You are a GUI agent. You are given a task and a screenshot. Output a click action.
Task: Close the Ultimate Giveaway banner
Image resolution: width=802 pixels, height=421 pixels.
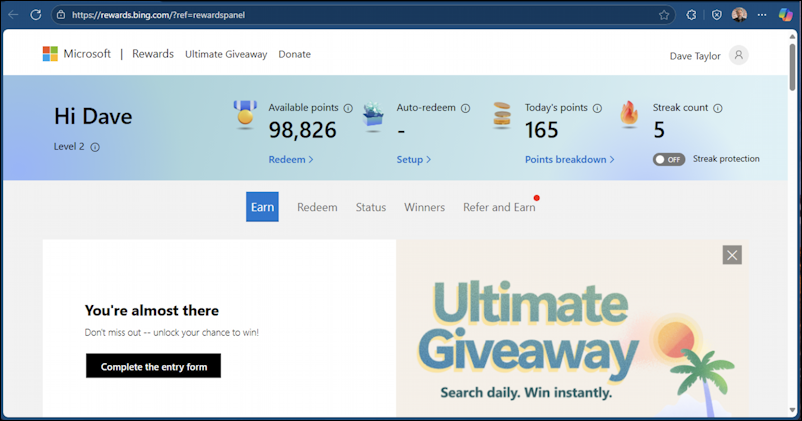(732, 255)
